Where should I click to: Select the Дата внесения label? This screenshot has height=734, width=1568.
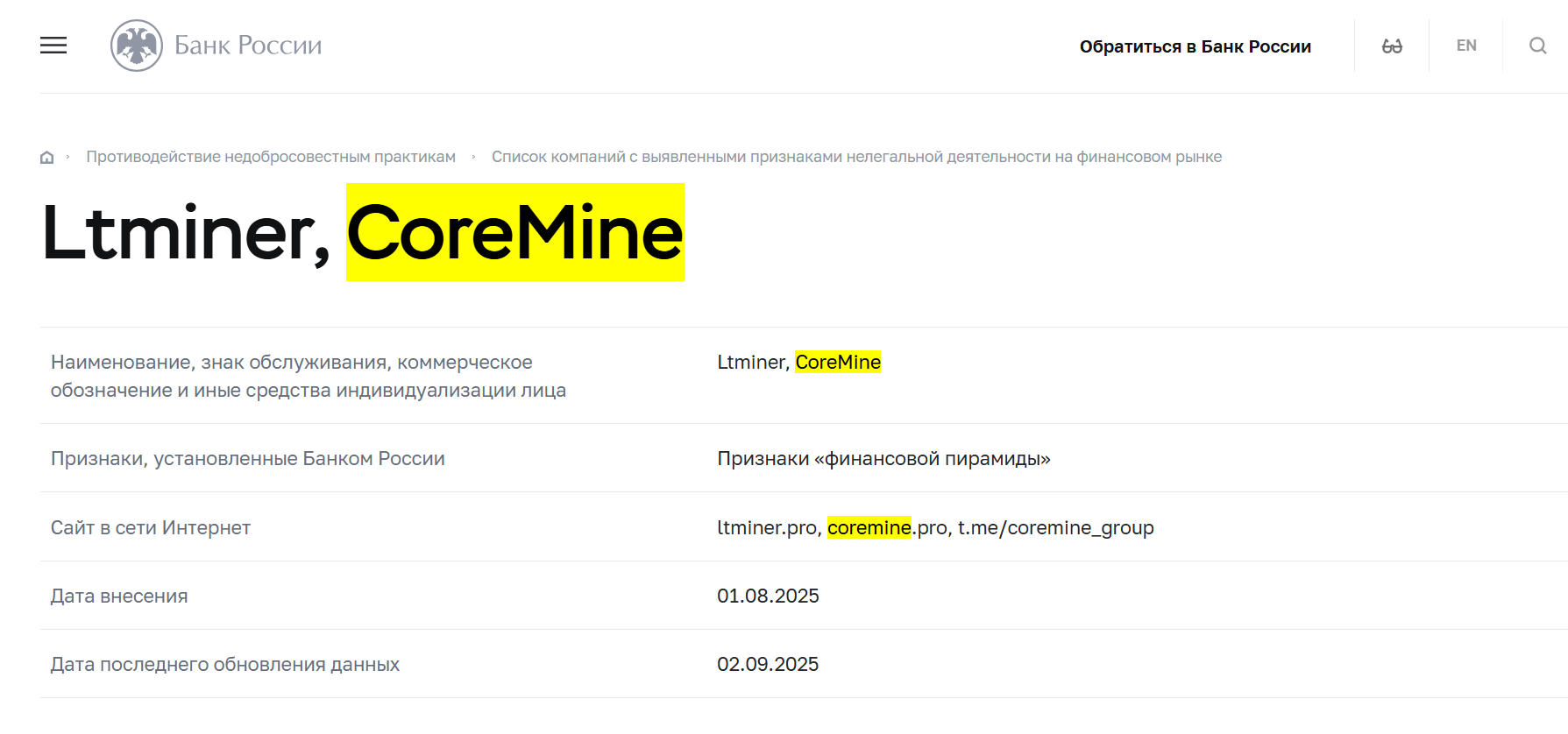pos(119,596)
